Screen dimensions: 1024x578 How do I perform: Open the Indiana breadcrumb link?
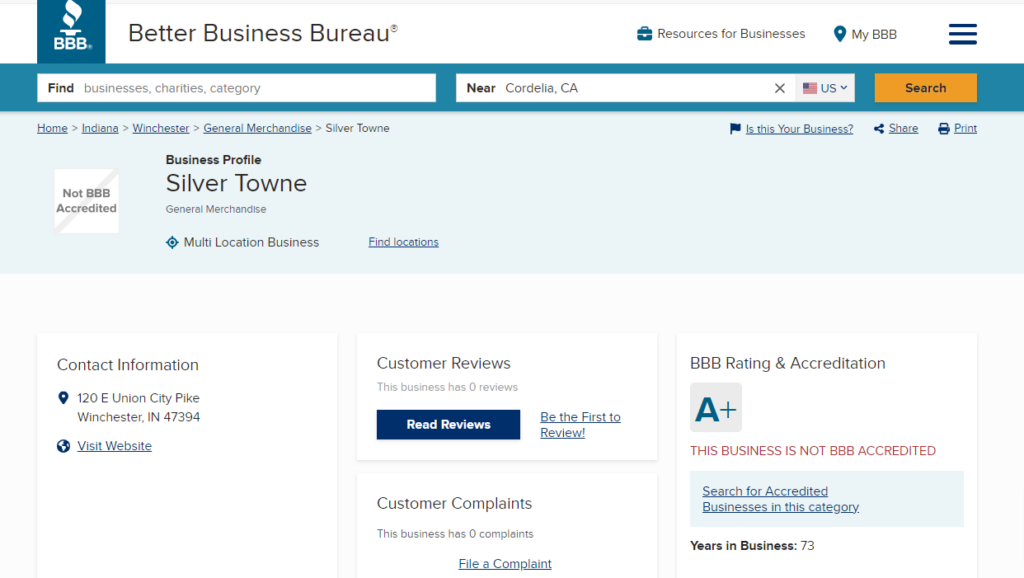point(100,129)
